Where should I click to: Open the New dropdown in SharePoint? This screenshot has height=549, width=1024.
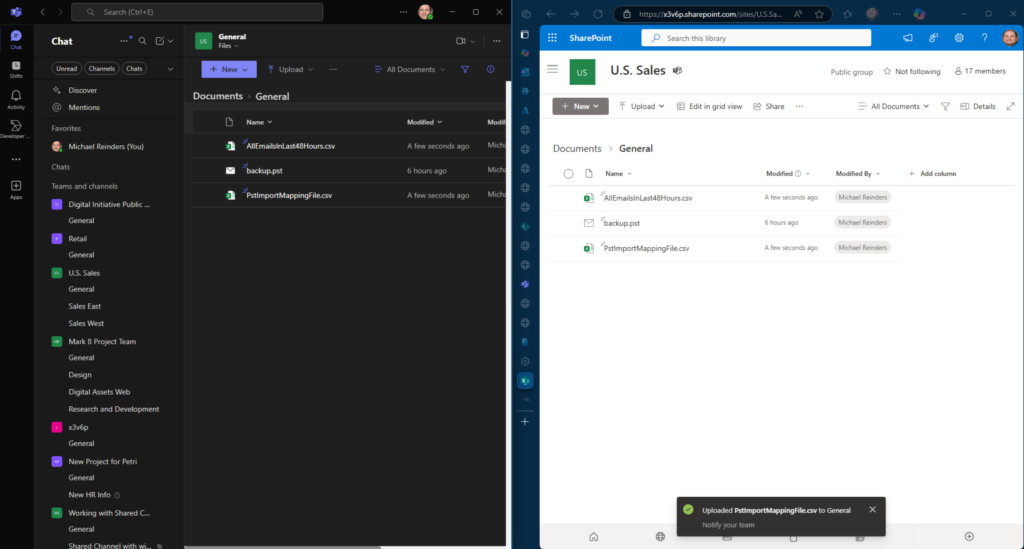click(580, 106)
